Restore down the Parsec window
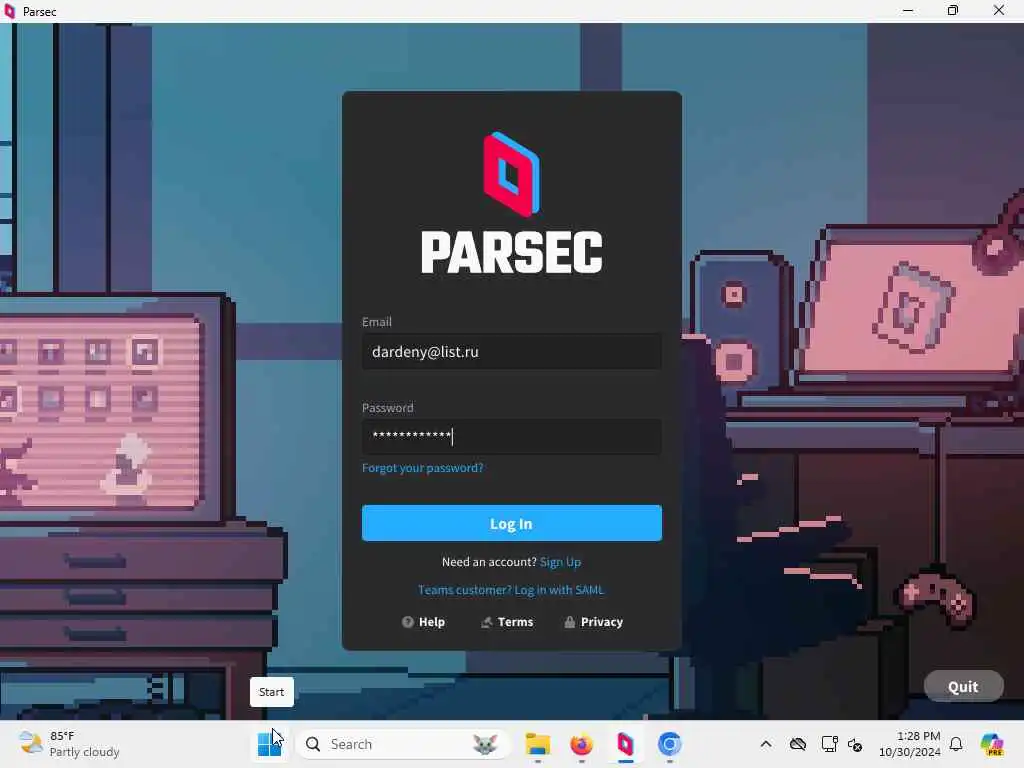The image size is (1024, 768). click(x=953, y=10)
